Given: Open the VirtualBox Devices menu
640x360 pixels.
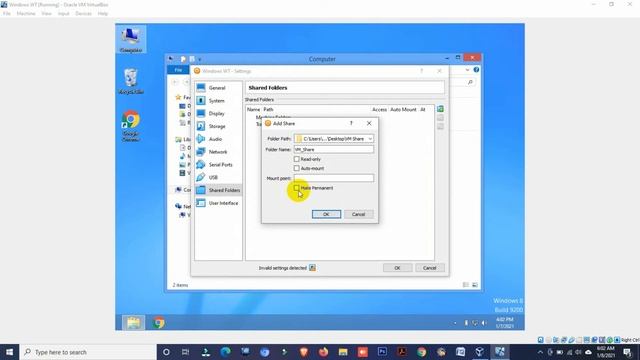Looking at the screenshot, I should coord(83,13).
